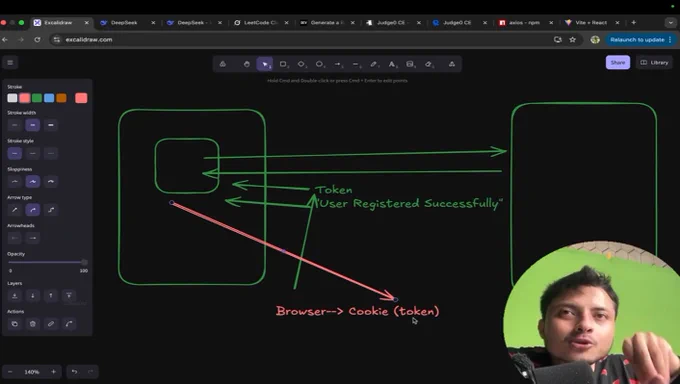Open the Excalidraw hamburger main menu
This screenshot has width=680, height=384.
[x=10, y=62]
